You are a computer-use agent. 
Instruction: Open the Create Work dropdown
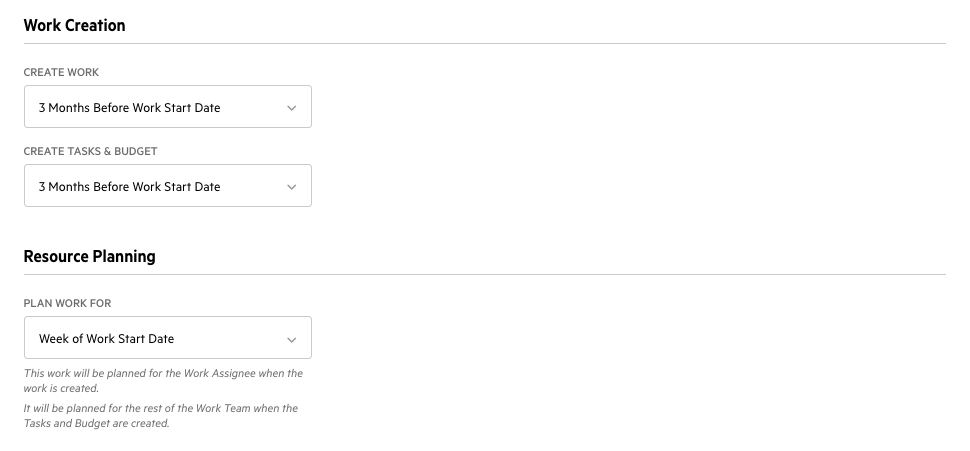point(167,107)
